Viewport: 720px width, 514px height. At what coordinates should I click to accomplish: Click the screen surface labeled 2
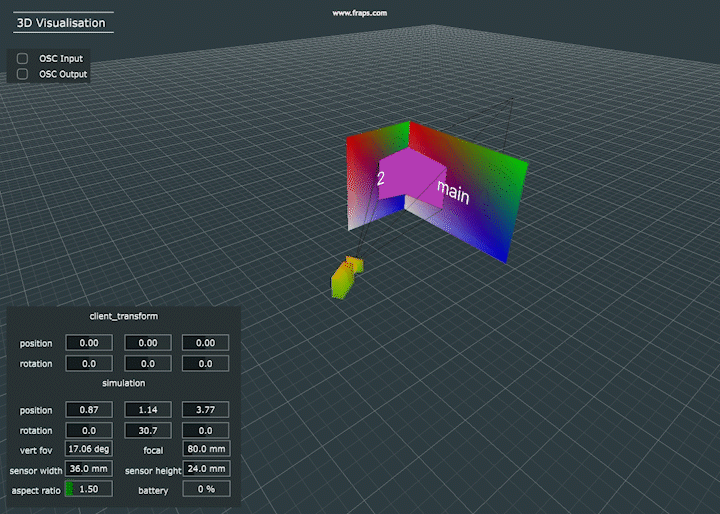(x=363, y=184)
